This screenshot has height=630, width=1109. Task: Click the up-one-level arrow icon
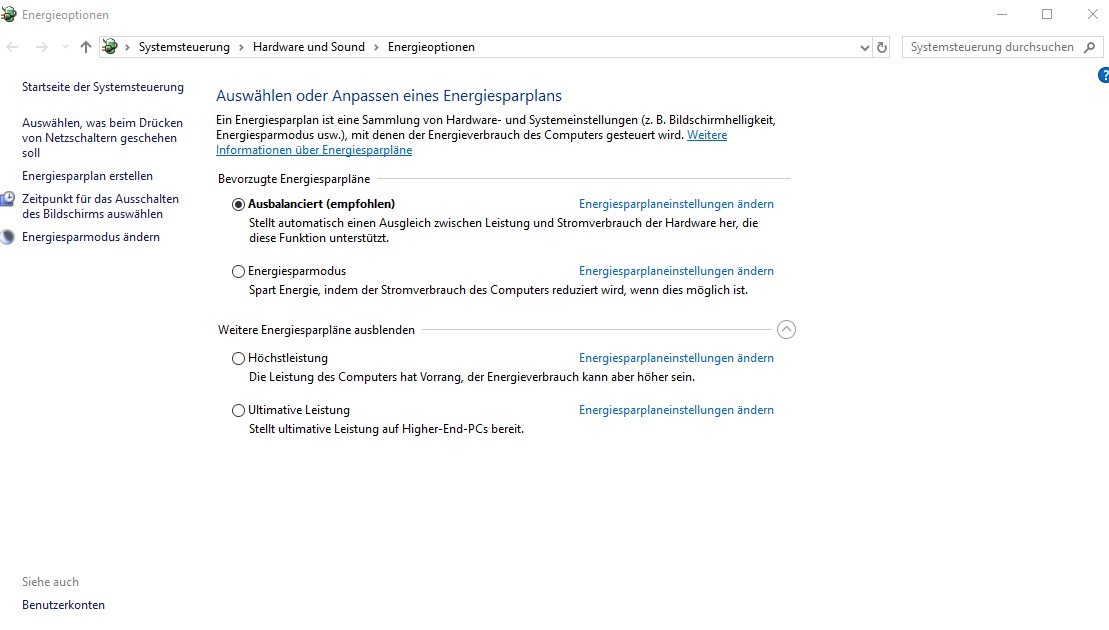tap(85, 46)
